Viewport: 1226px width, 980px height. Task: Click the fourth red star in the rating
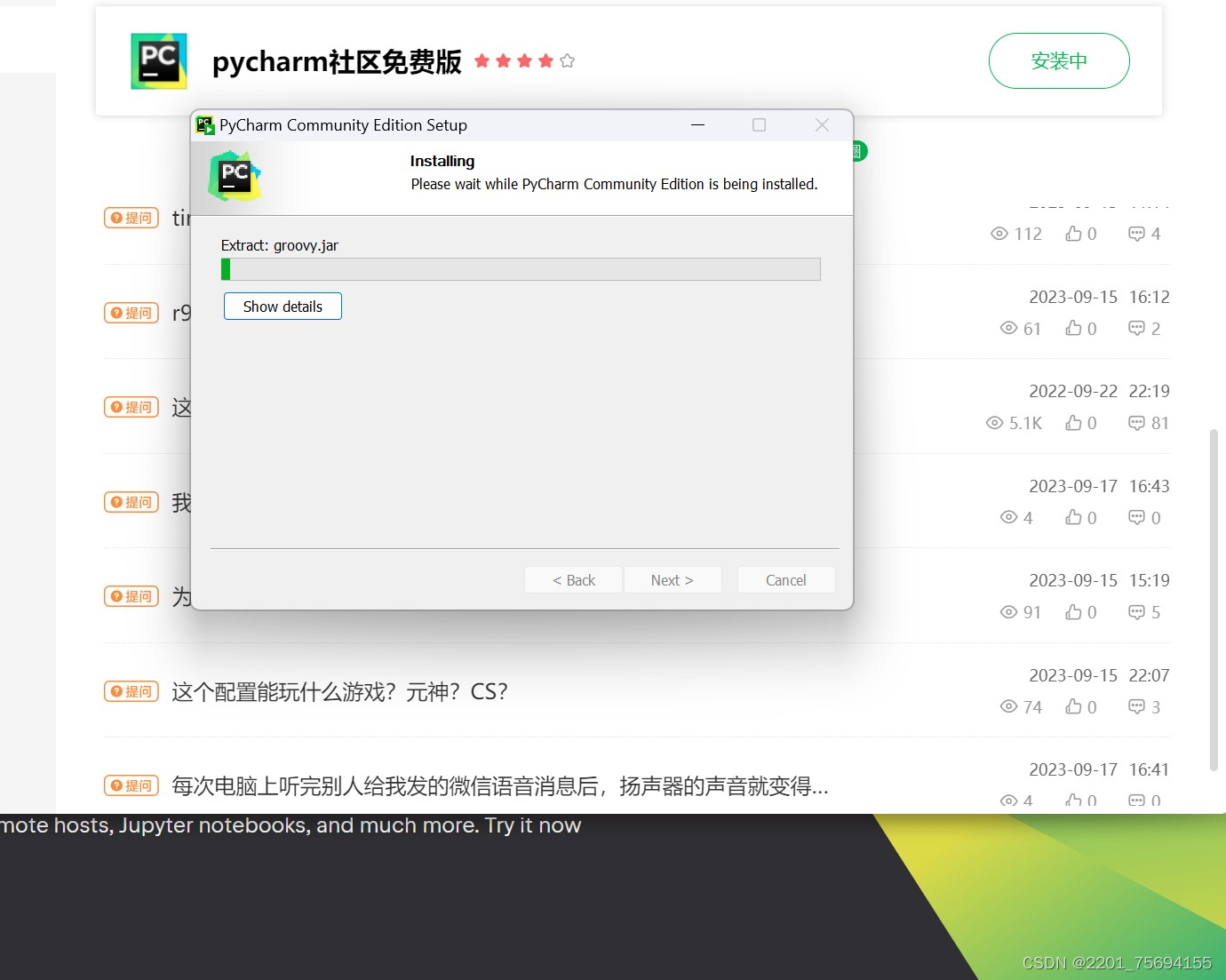545,60
